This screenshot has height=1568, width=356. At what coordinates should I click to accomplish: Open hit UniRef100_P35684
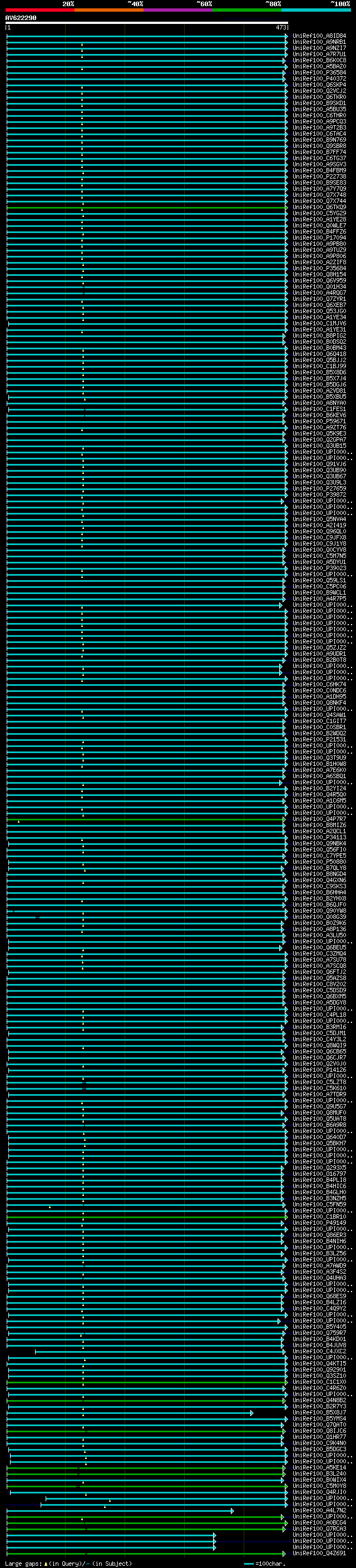(319, 269)
